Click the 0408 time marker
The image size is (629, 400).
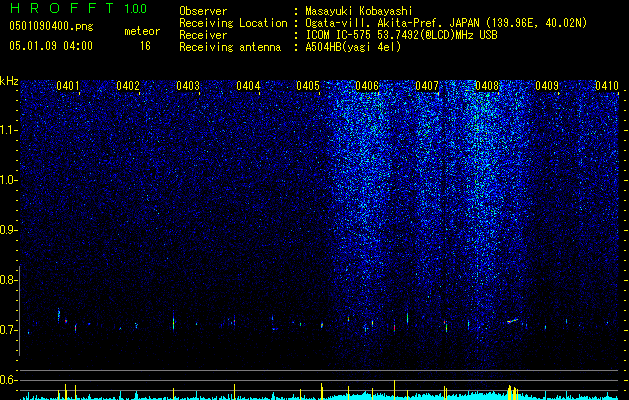point(487,86)
